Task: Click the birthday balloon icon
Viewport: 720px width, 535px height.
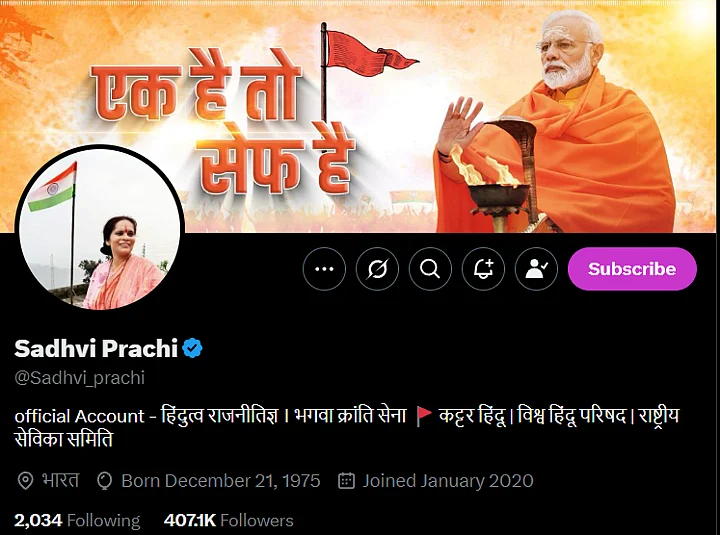Action: coord(105,481)
